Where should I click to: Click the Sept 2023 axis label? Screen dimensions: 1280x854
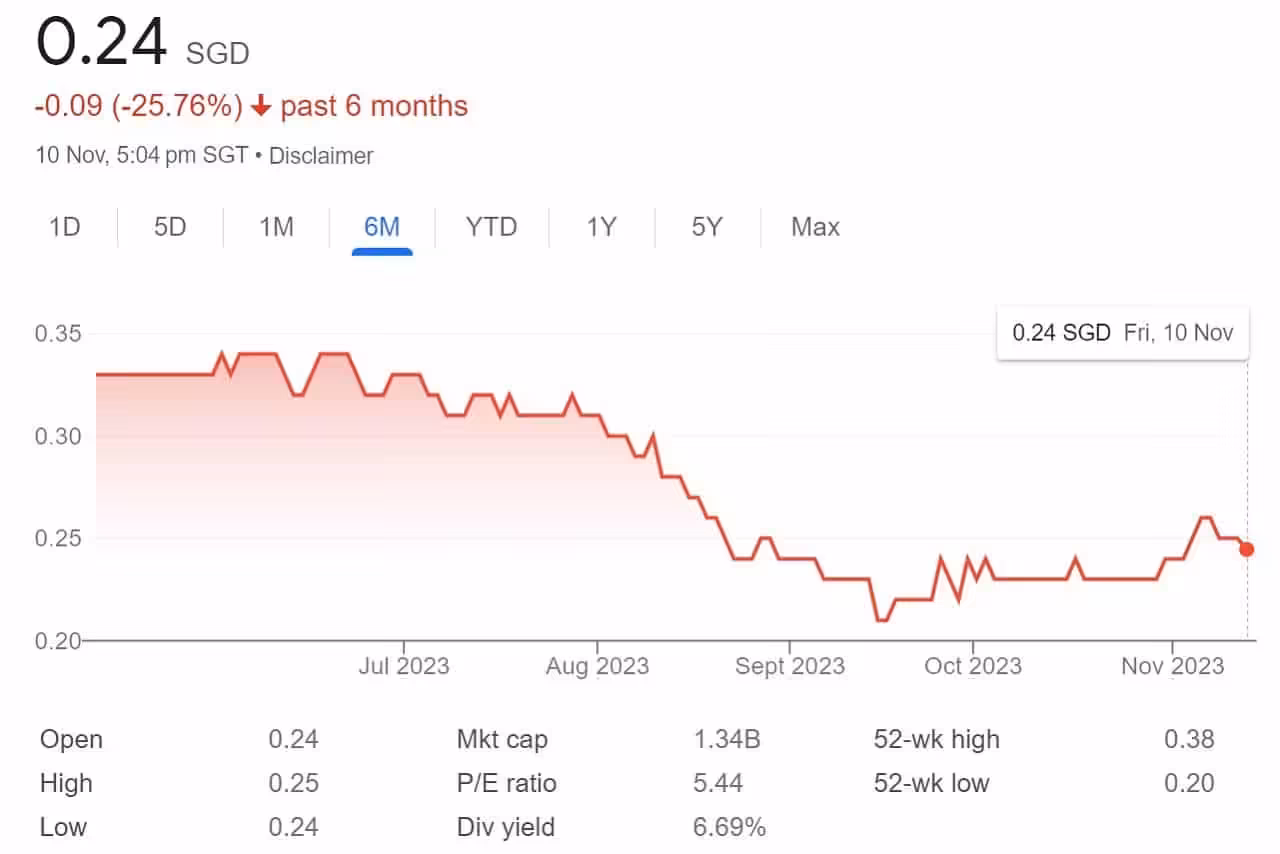[x=789, y=666]
